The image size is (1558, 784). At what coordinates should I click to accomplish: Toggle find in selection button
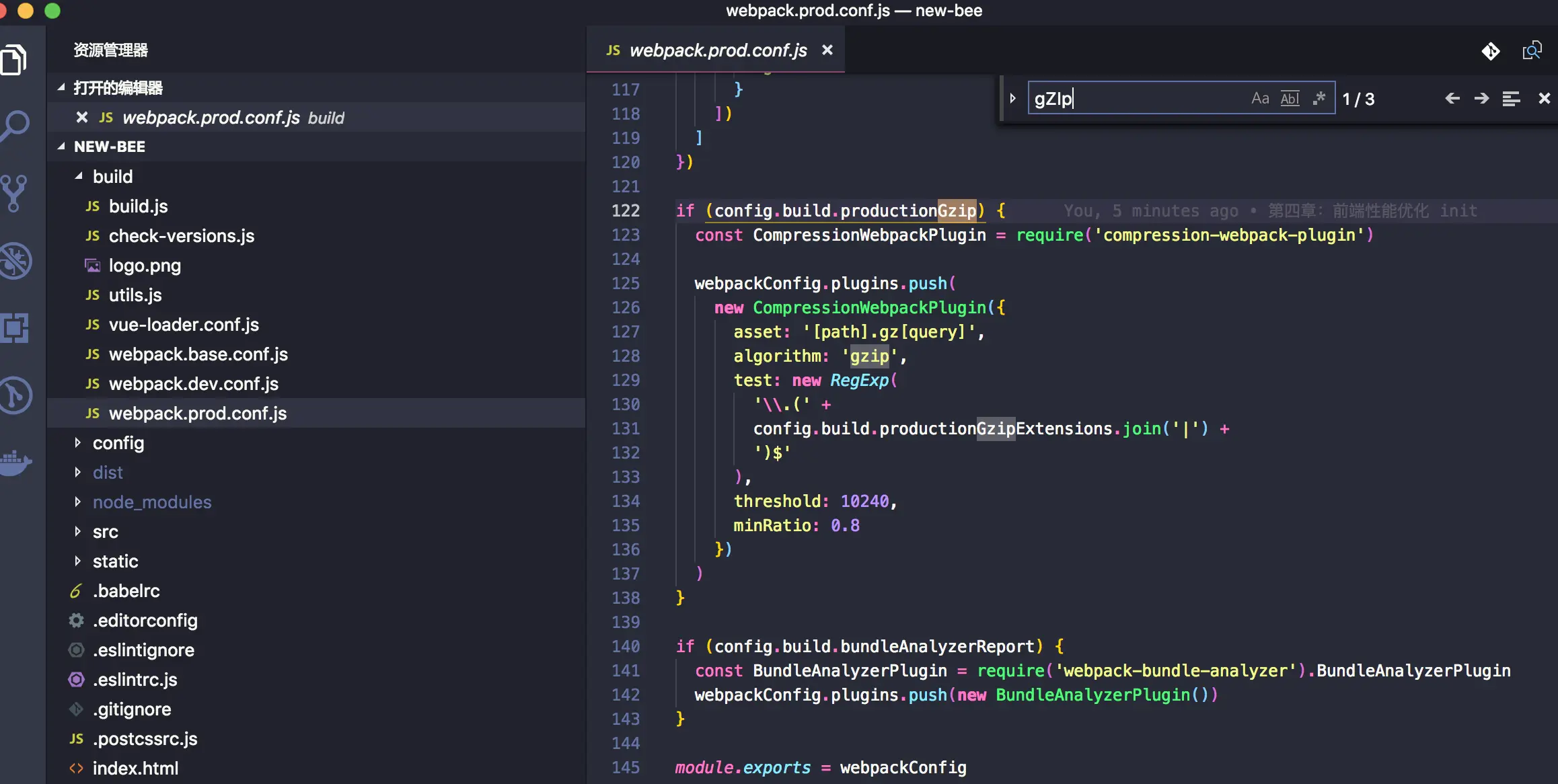pyautogui.click(x=1511, y=99)
